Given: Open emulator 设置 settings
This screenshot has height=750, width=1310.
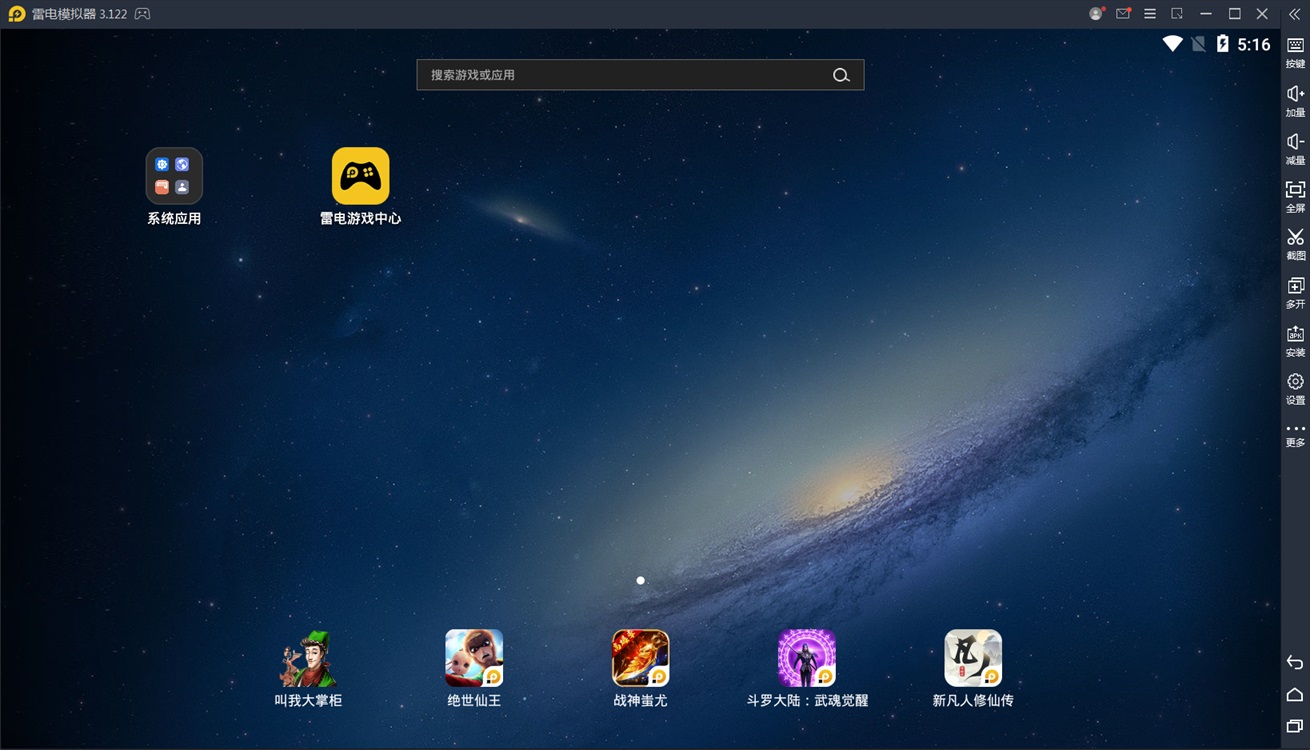Looking at the screenshot, I should pos(1295,388).
